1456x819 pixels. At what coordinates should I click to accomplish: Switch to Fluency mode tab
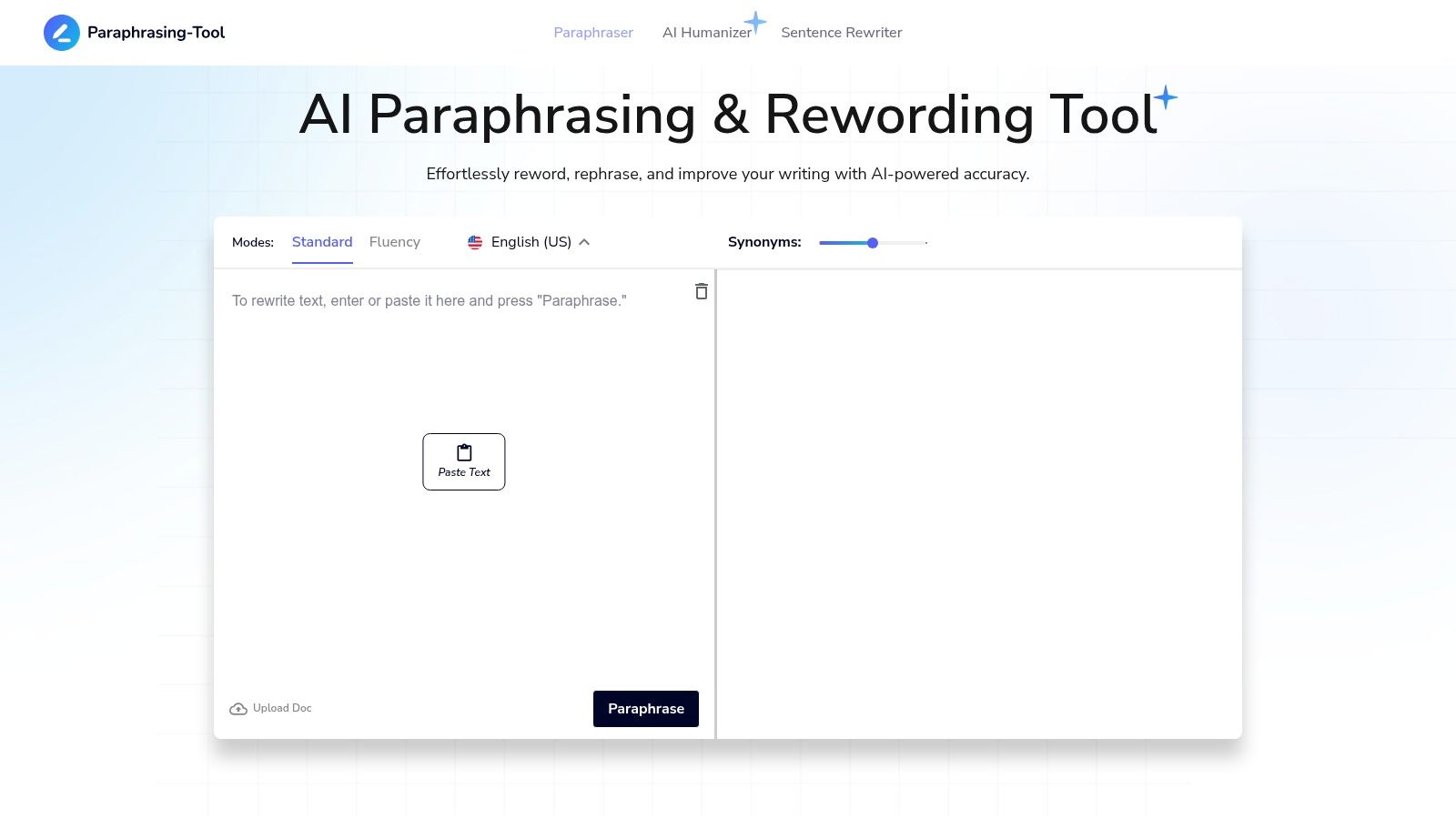395,242
